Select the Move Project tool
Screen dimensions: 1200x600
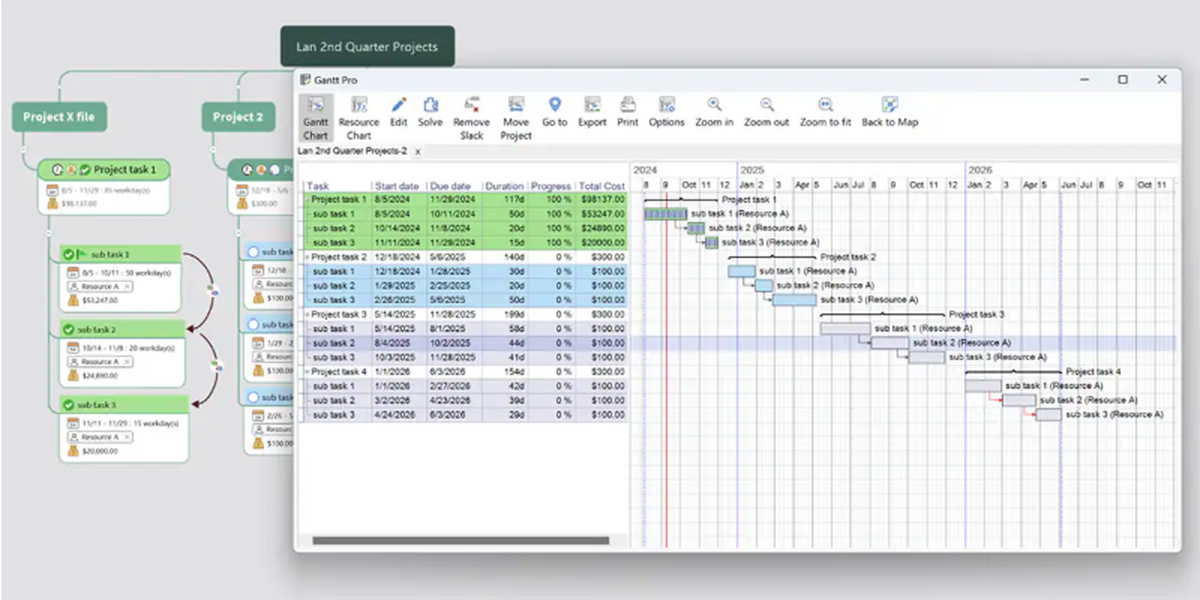(516, 105)
